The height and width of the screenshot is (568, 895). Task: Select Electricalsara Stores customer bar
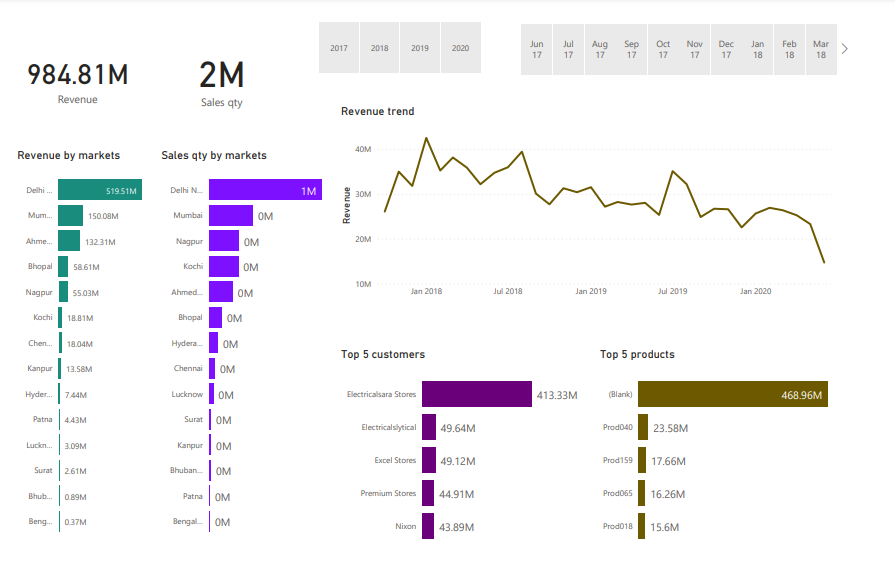click(476, 394)
